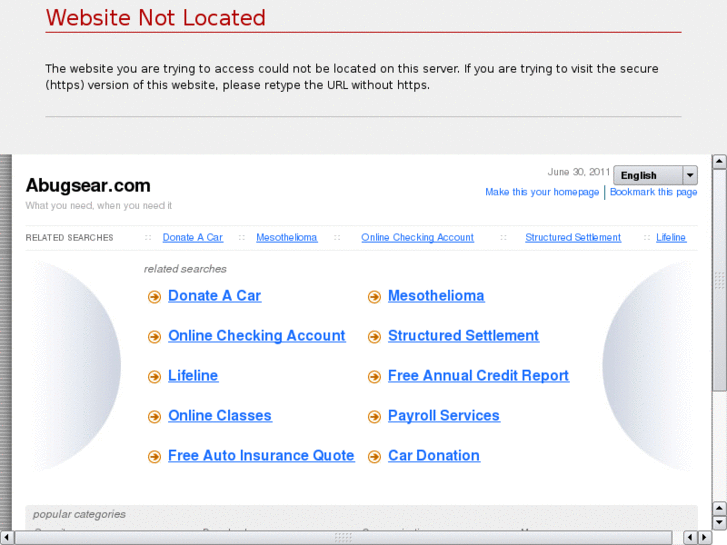Click the horizontal scrollbar right arrow at far right
The image size is (727, 545).
pos(705,537)
